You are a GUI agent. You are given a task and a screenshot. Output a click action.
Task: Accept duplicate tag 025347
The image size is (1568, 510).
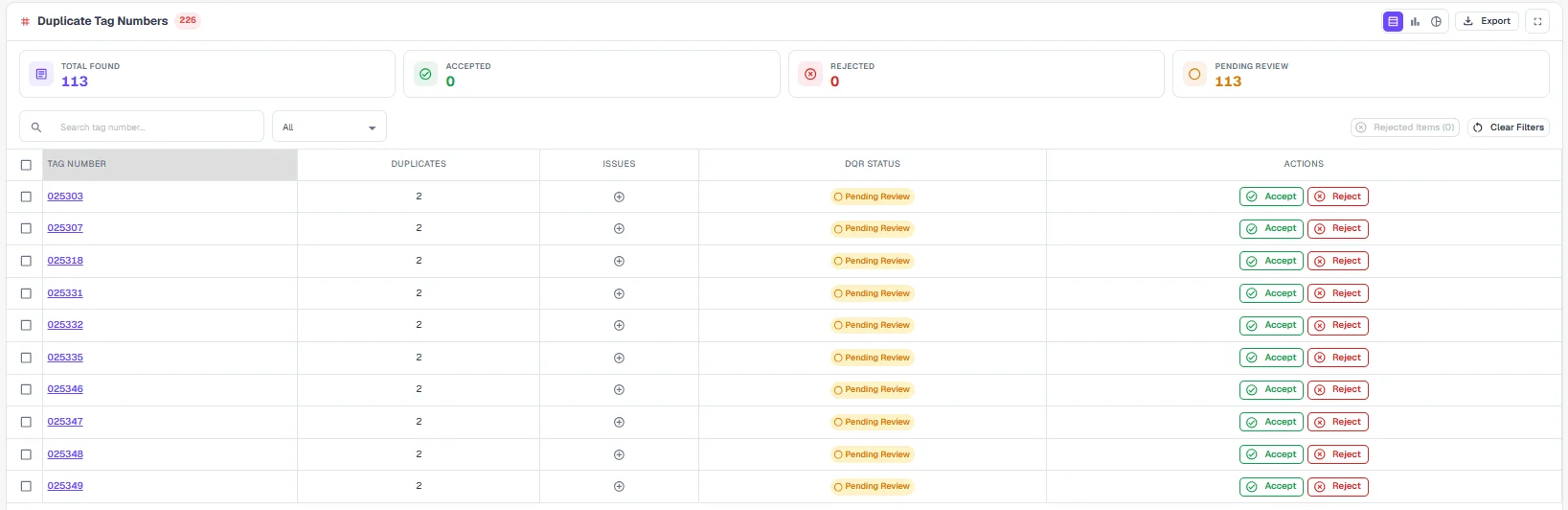(1271, 422)
